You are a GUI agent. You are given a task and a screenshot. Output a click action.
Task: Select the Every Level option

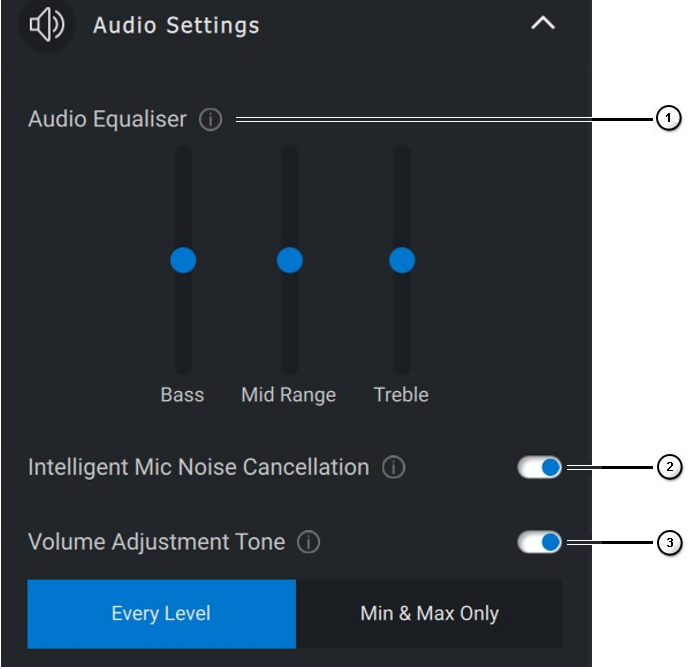point(161,613)
